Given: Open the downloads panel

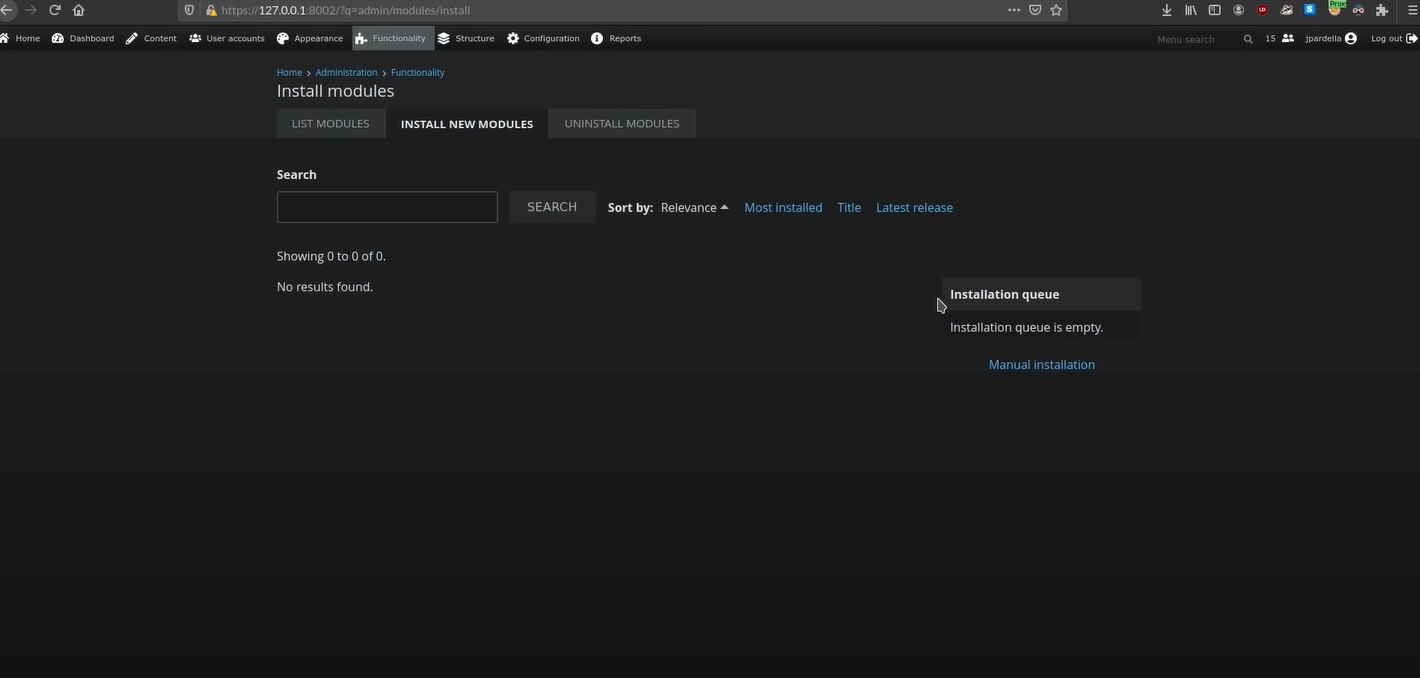Looking at the screenshot, I should 1166,10.
